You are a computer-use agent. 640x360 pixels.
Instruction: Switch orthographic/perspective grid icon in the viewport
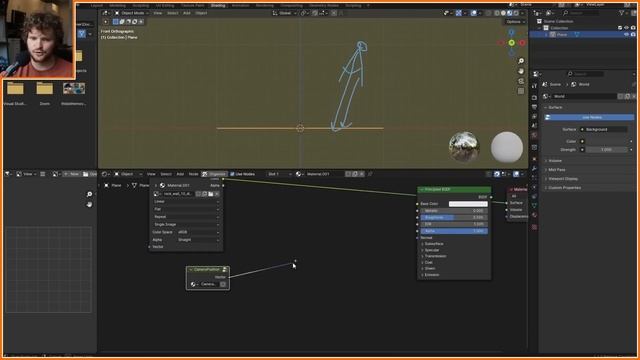point(521,91)
